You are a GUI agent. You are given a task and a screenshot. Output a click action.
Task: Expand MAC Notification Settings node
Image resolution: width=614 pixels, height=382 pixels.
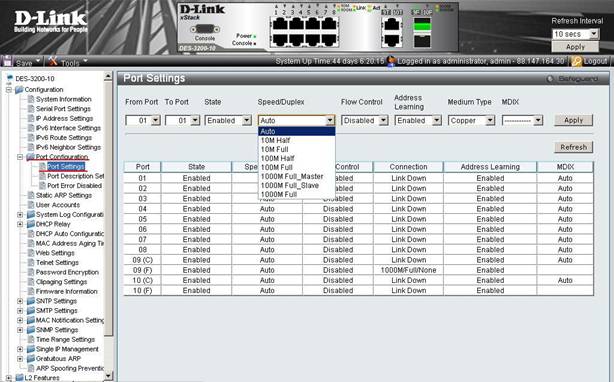20,320
